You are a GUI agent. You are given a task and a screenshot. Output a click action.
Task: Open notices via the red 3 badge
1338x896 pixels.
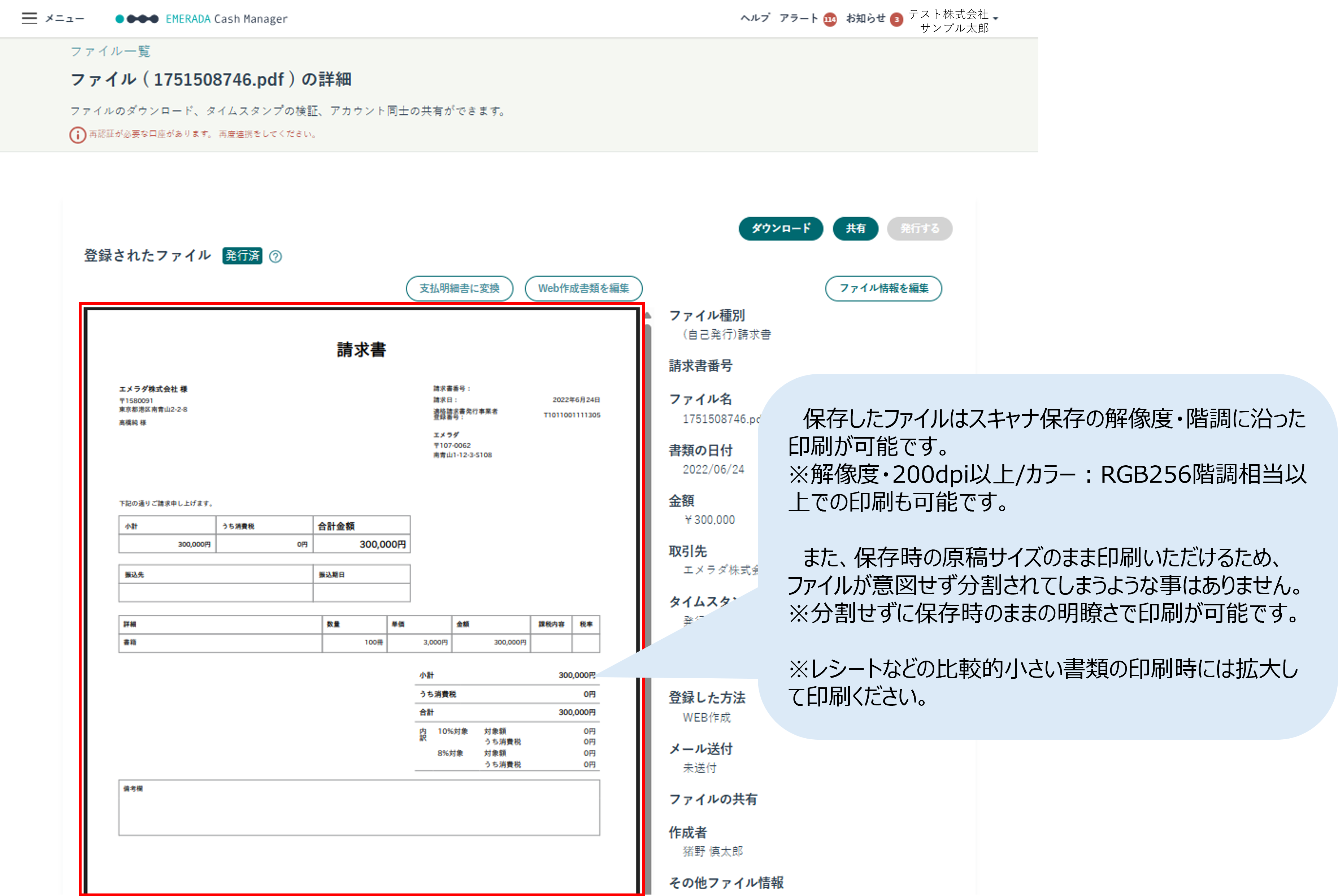pos(896,20)
